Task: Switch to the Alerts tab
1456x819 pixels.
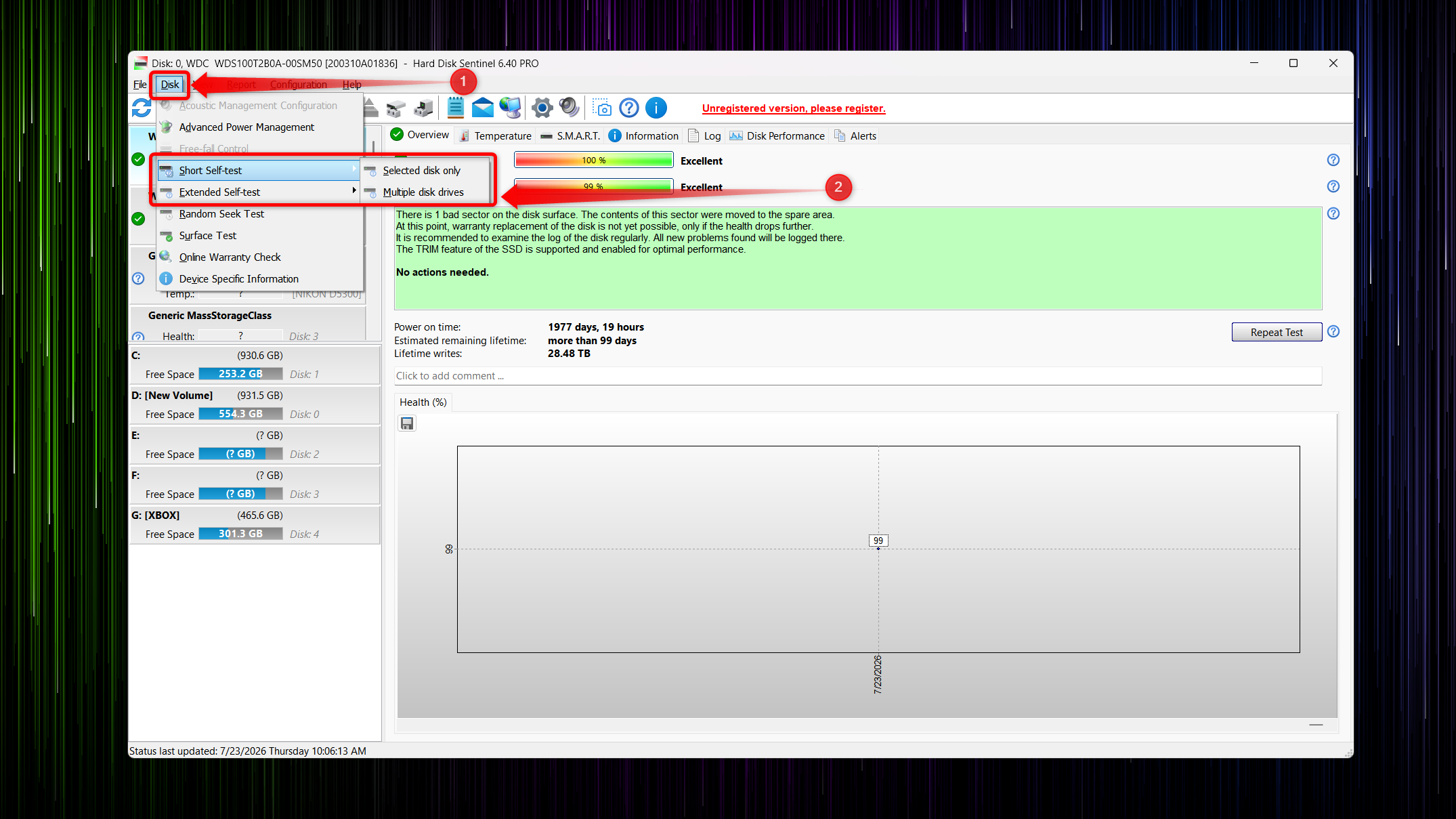Action: coord(855,135)
